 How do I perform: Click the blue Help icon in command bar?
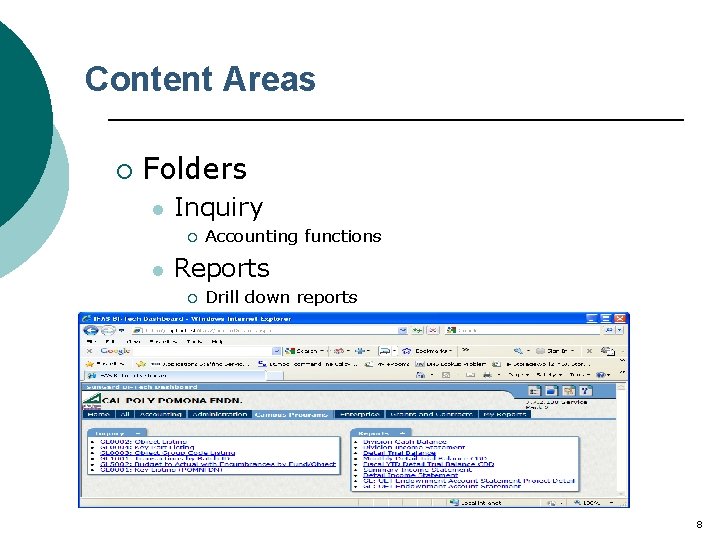601,375
